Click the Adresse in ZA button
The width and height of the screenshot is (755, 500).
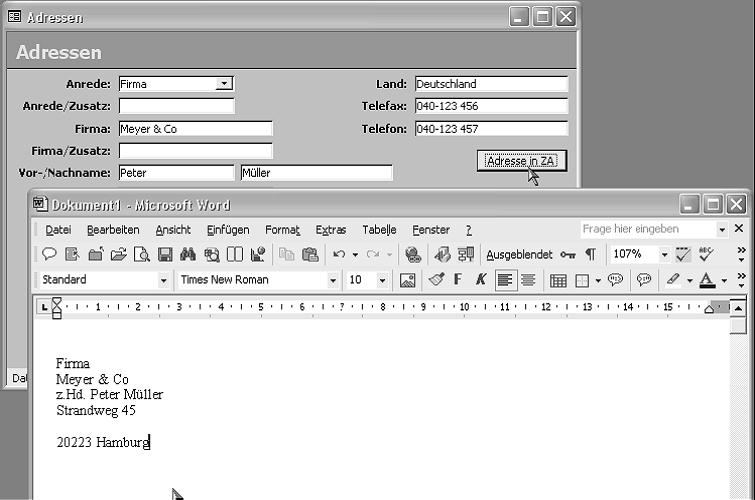point(522,161)
